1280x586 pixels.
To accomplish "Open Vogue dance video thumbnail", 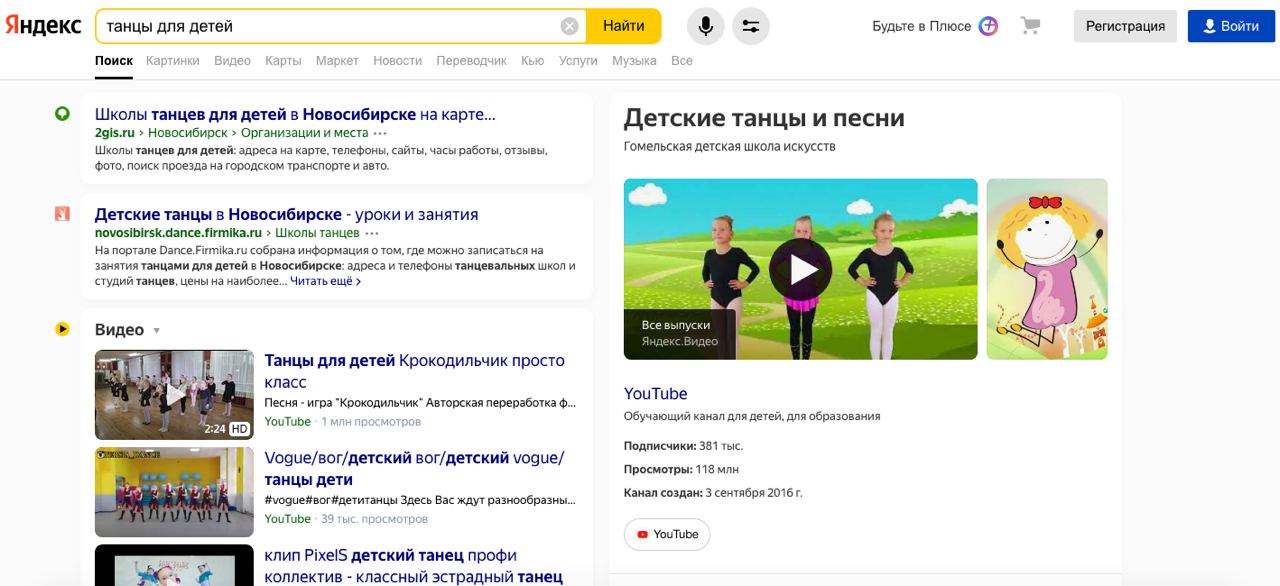I will pyautogui.click(x=174, y=492).
